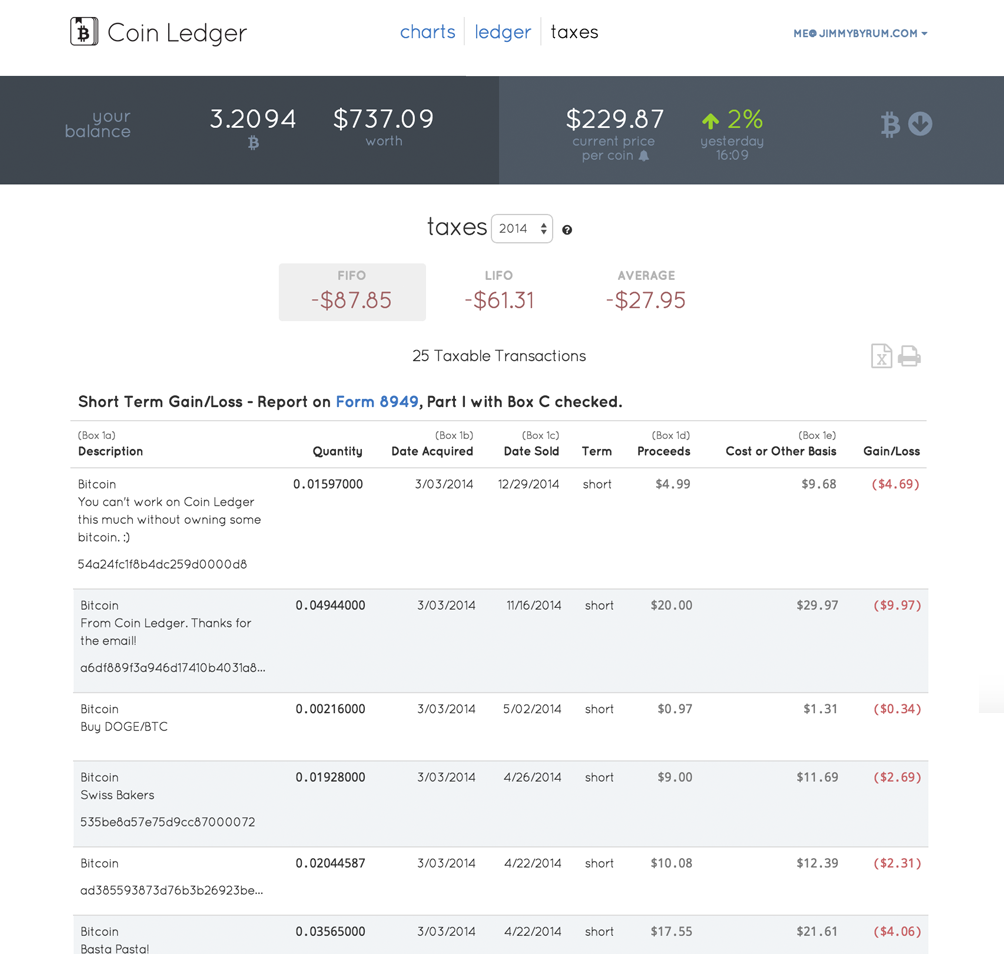
Task: Click the 3.2094 balance amount
Action: (253, 119)
